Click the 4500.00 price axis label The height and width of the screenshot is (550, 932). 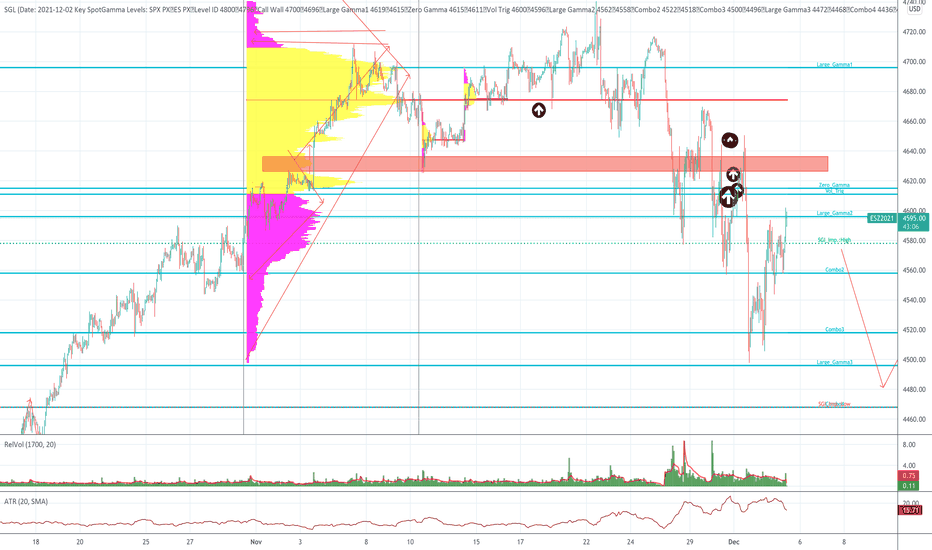[x=914, y=360]
